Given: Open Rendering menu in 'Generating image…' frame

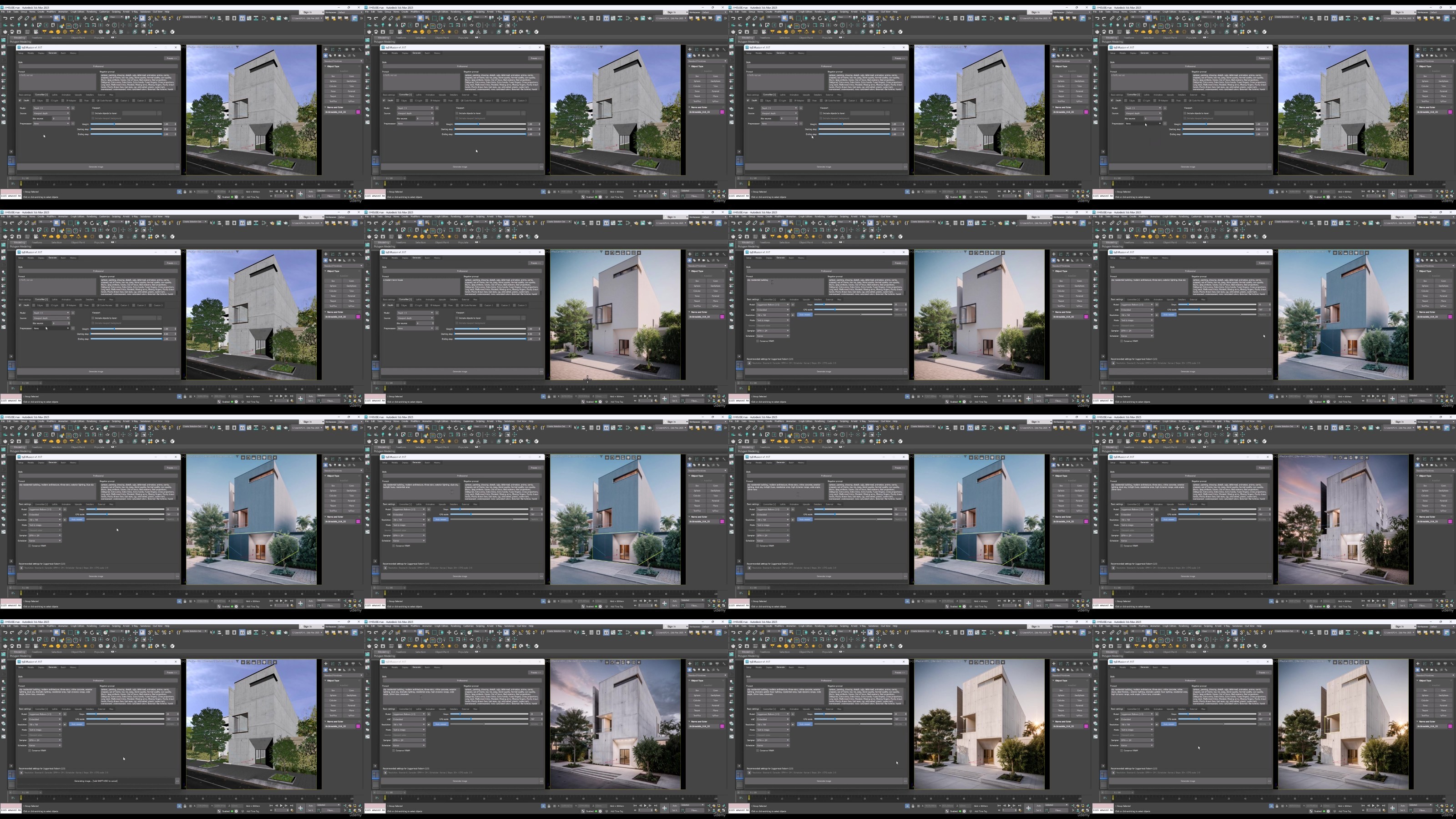Looking at the screenshot, I should point(91,626).
